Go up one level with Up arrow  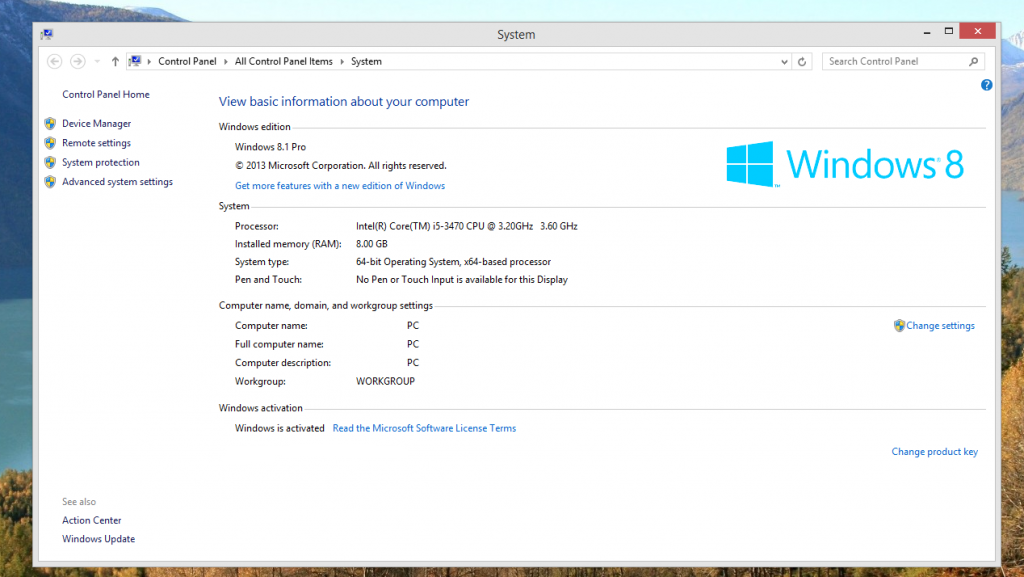pos(115,61)
